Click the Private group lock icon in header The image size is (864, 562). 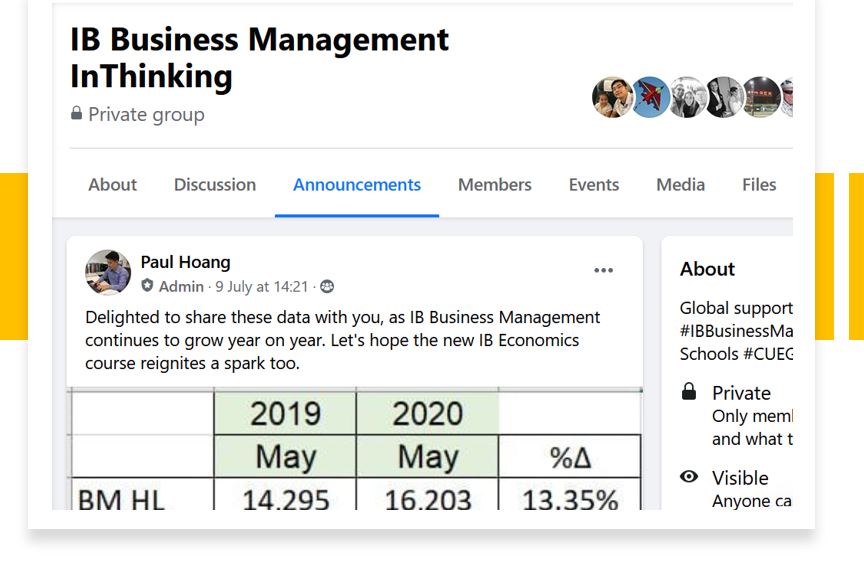point(77,114)
